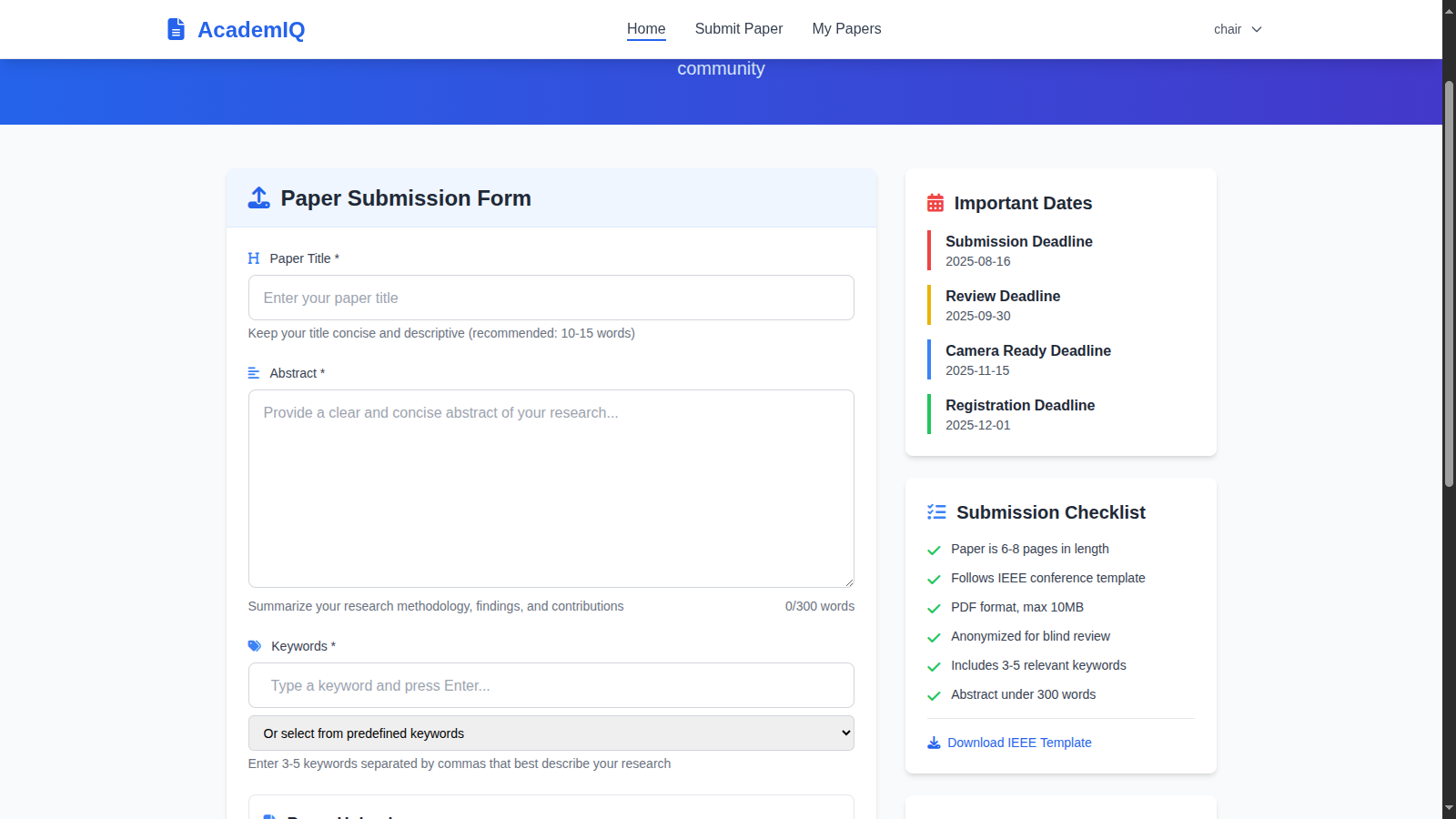Click the H icon next to Paper Title

coord(253,258)
